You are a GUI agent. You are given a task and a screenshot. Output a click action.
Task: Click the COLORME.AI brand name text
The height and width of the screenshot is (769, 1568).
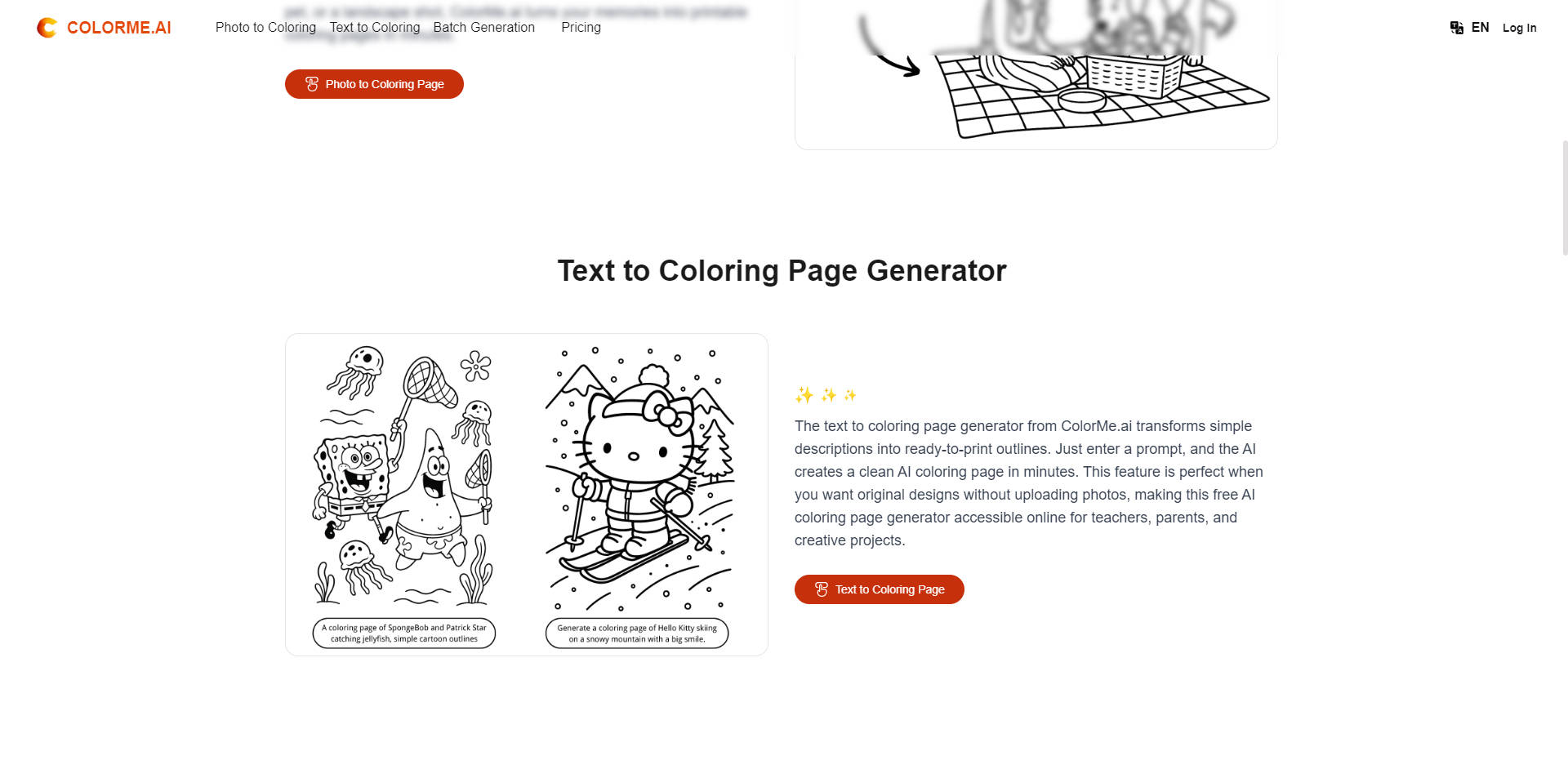point(119,27)
